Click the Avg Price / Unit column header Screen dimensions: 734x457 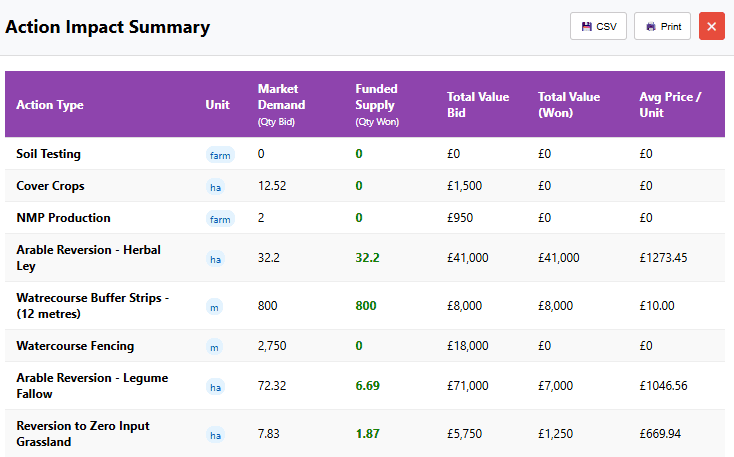(x=670, y=104)
